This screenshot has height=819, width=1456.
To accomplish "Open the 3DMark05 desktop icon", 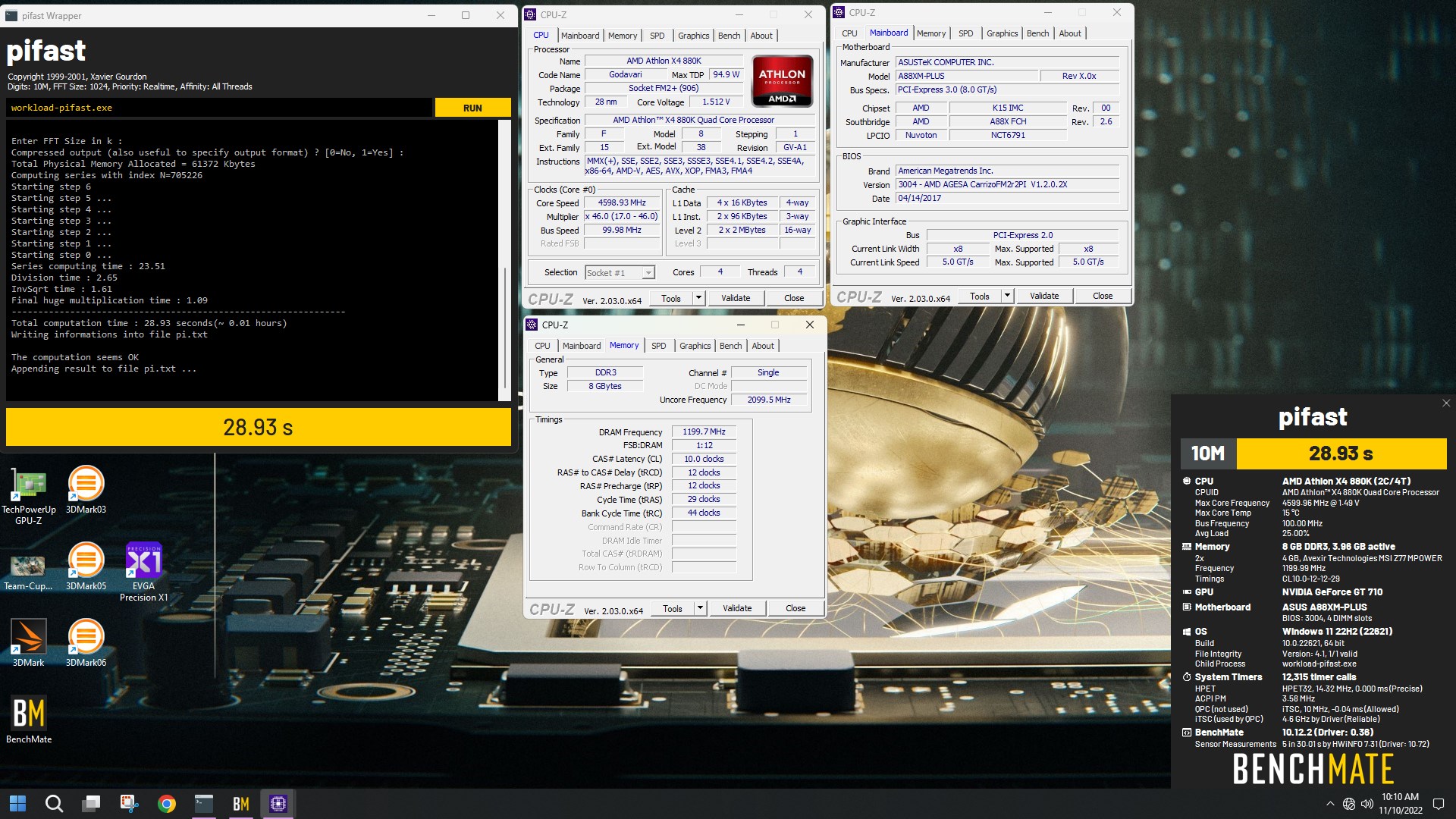I will coord(86,566).
